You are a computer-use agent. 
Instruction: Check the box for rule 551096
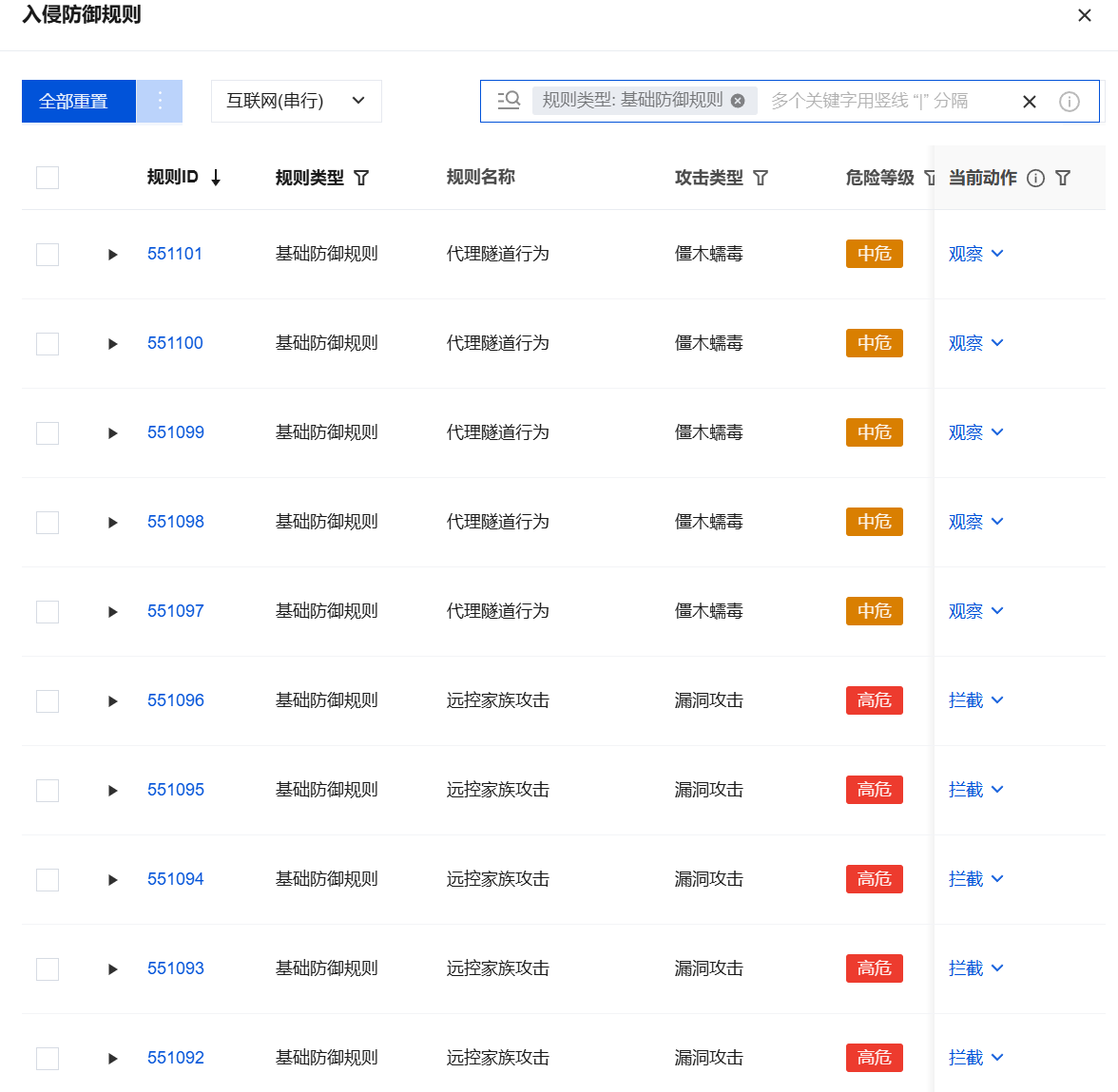coord(48,701)
